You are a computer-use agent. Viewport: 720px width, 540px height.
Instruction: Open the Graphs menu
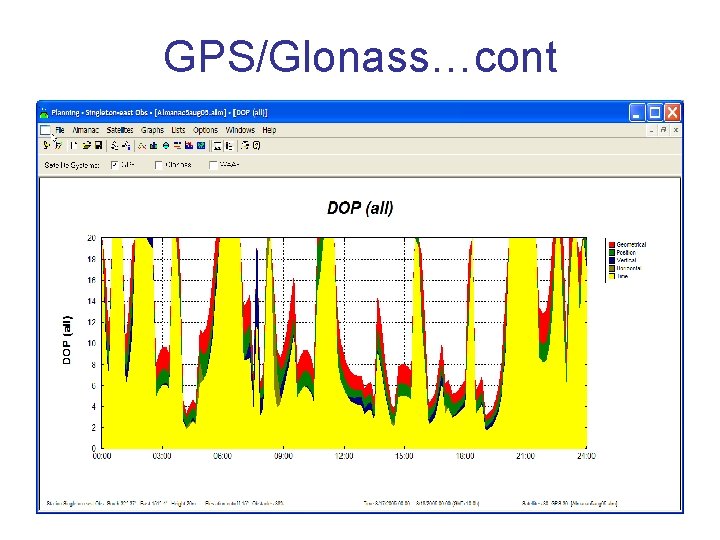coord(152,130)
